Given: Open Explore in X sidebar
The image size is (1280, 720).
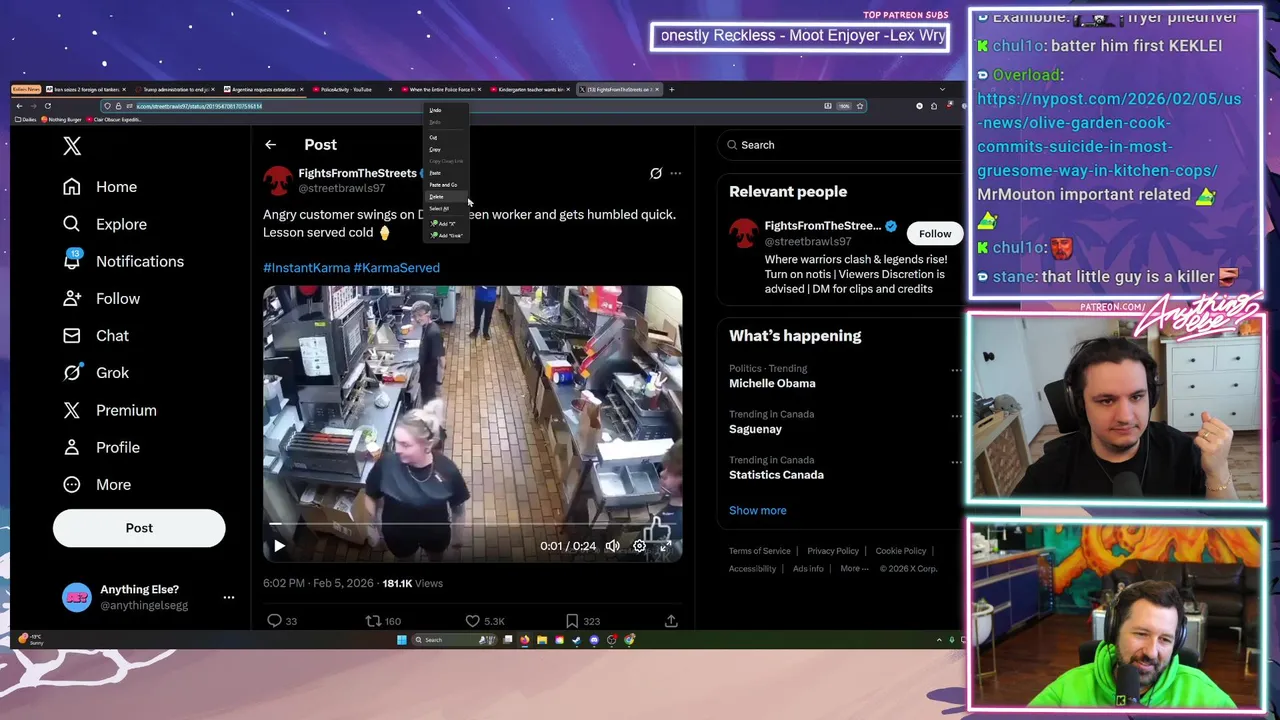Looking at the screenshot, I should (x=105, y=224).
